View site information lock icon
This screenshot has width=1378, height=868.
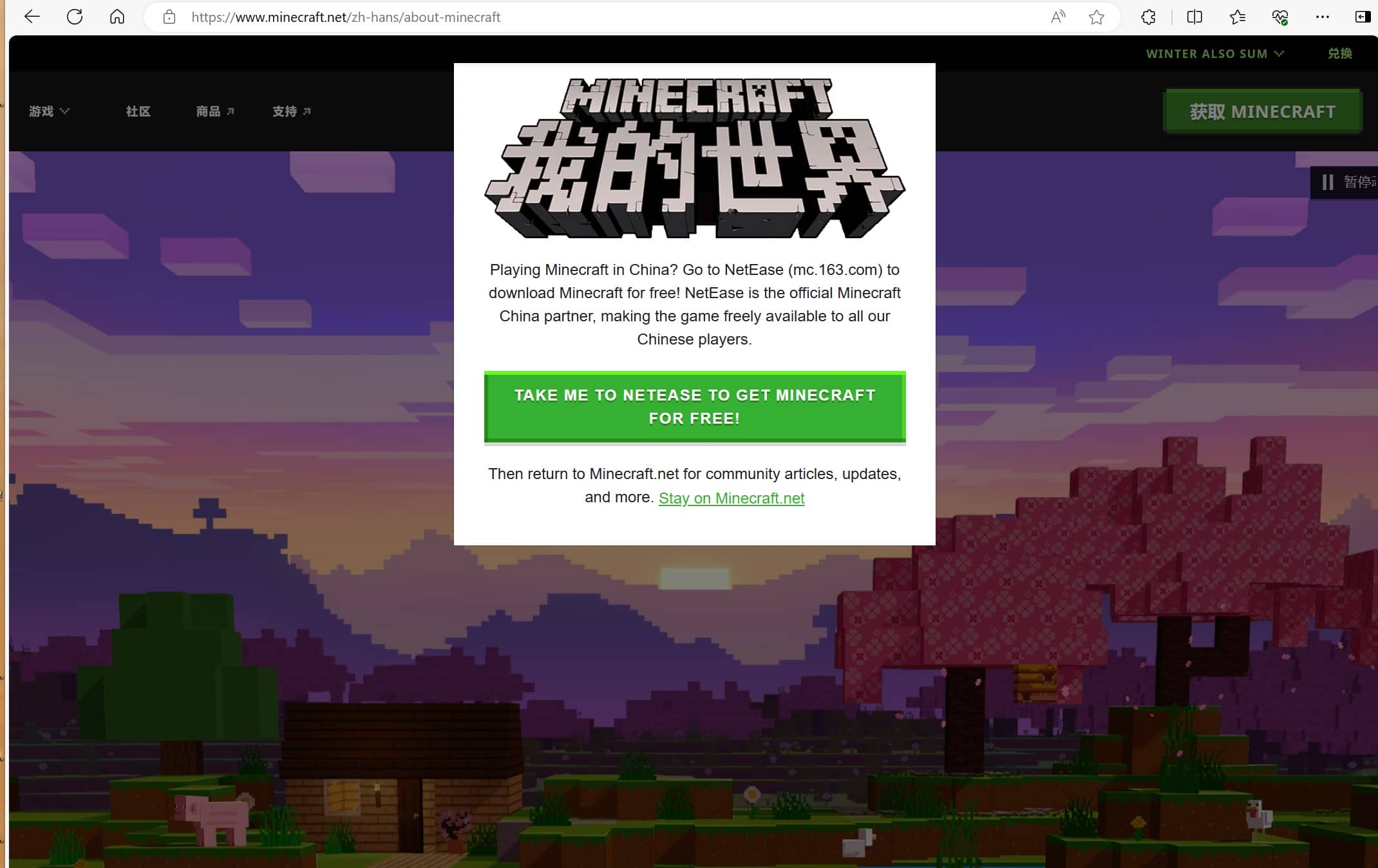click(x=169, y=17)
